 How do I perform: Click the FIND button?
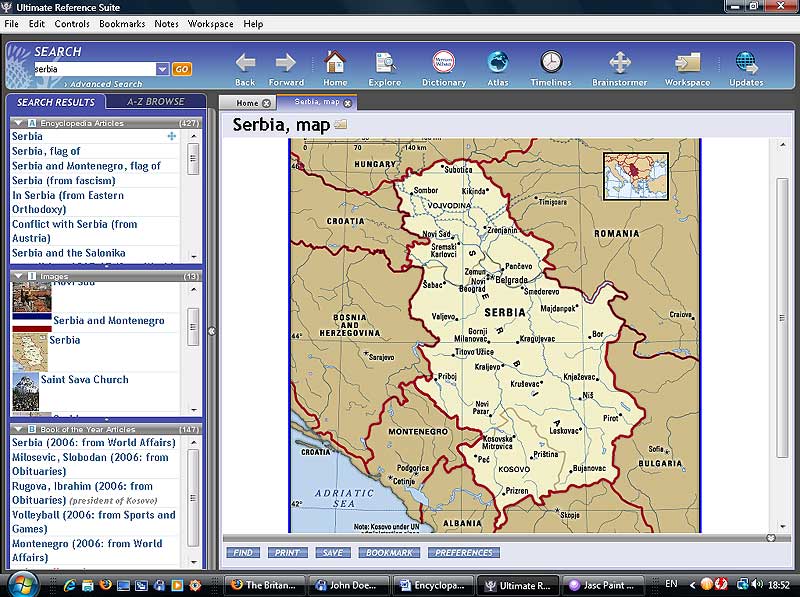point(243,553)
